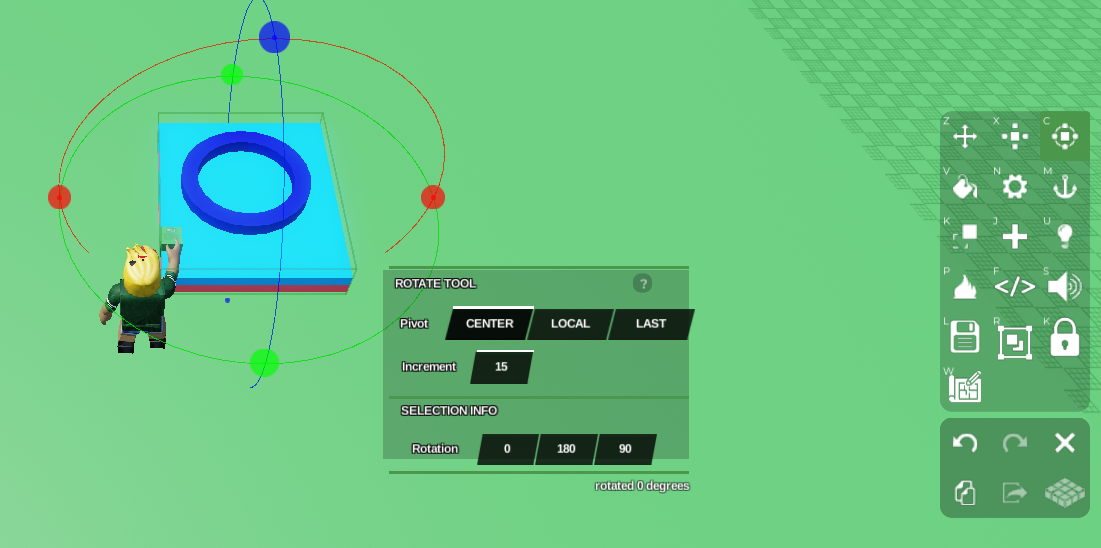Select the padlock Lock tool

coord(1065,337)
